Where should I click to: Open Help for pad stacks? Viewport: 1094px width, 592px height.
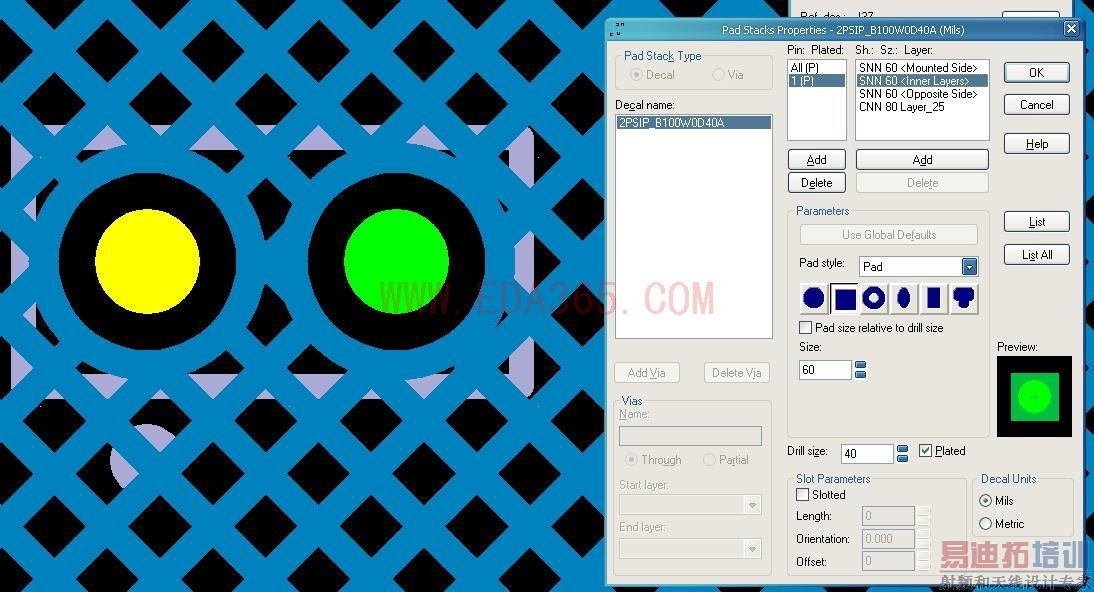1036,144
